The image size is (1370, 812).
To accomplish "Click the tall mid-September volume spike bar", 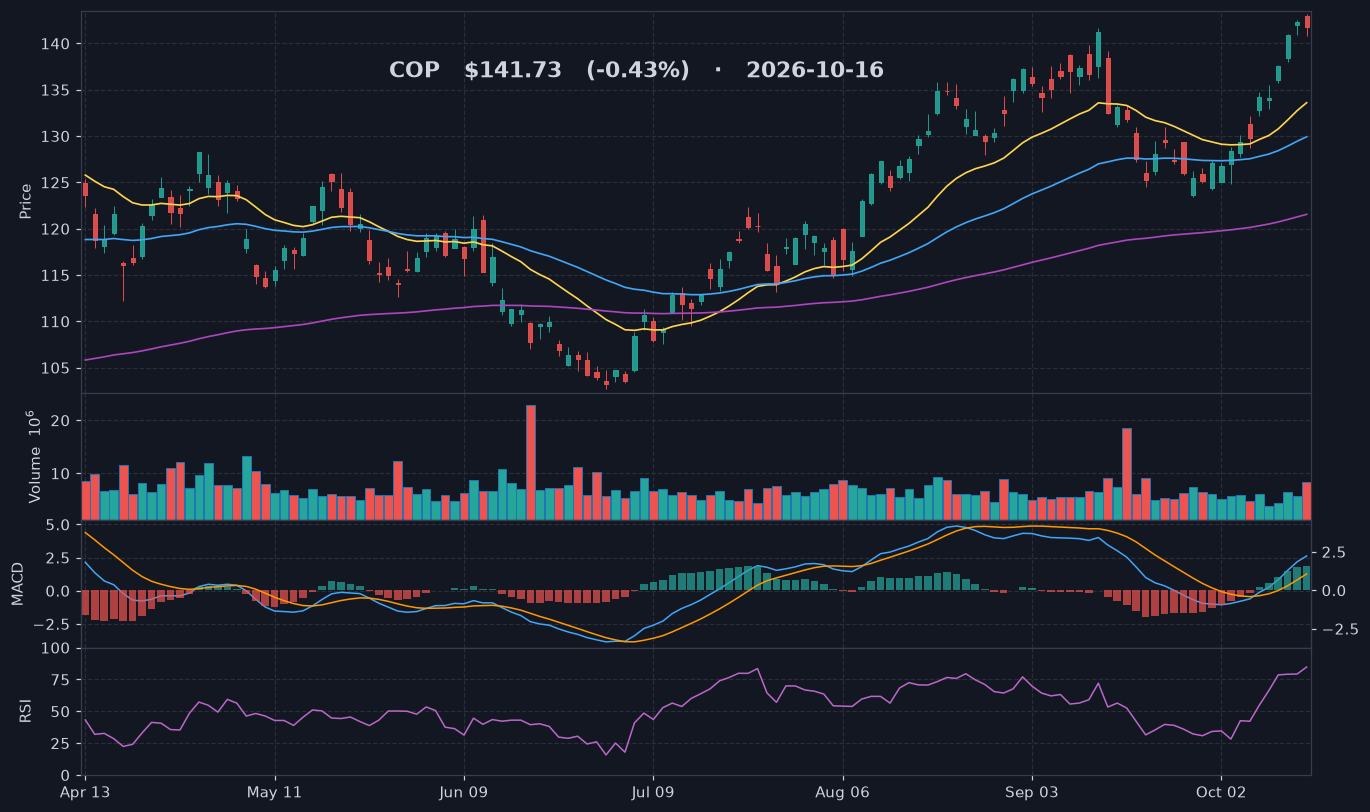I will tap(1127, 474).
